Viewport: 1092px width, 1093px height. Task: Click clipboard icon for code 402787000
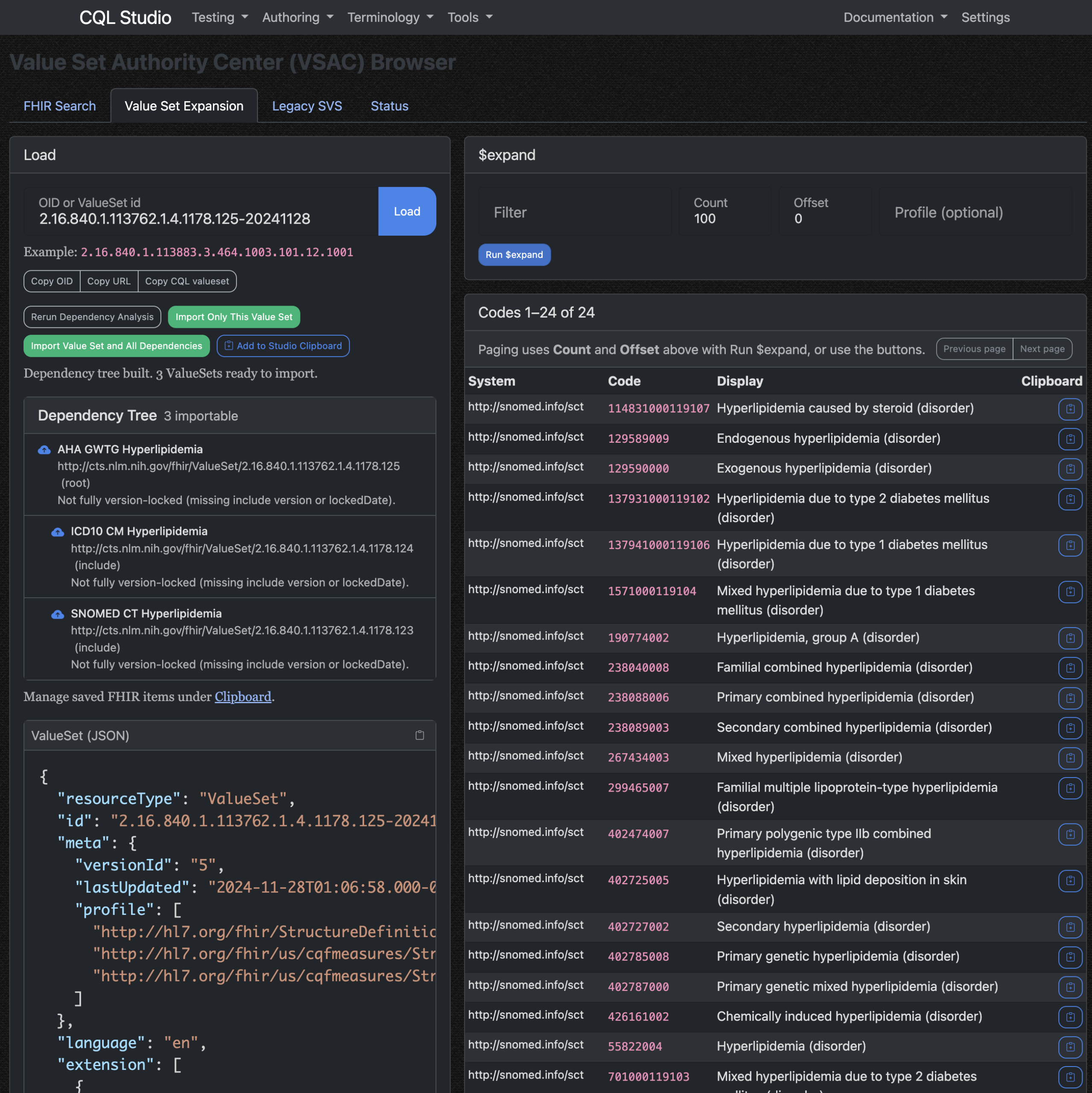[1070, 987]
